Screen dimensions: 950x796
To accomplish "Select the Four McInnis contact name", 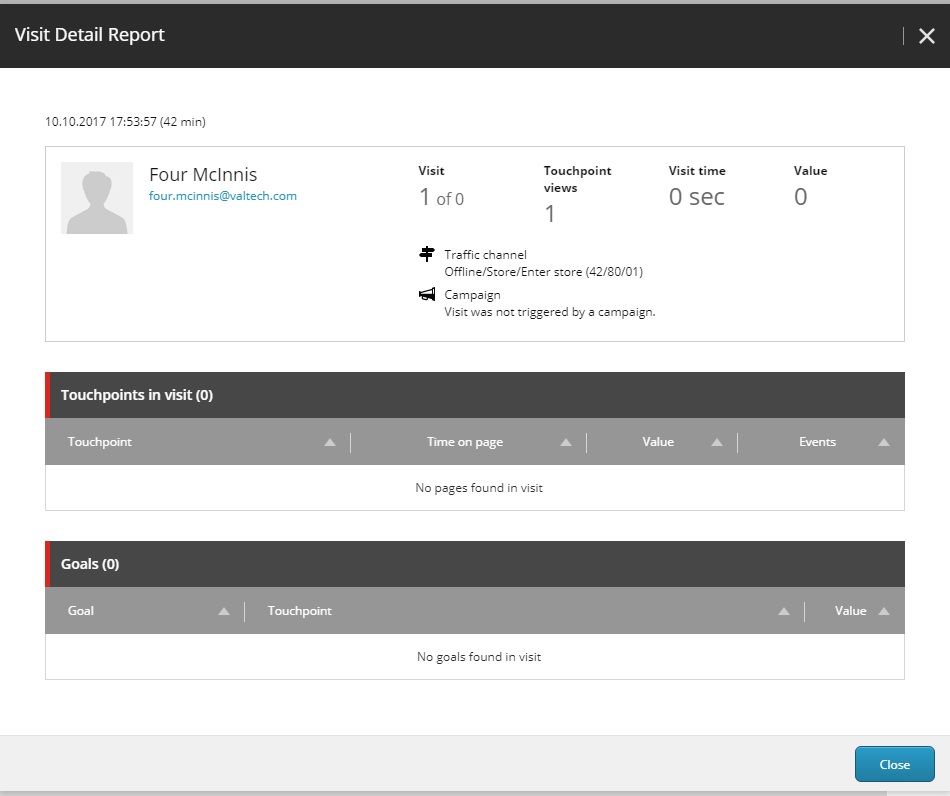I will [x=203, y=174].
